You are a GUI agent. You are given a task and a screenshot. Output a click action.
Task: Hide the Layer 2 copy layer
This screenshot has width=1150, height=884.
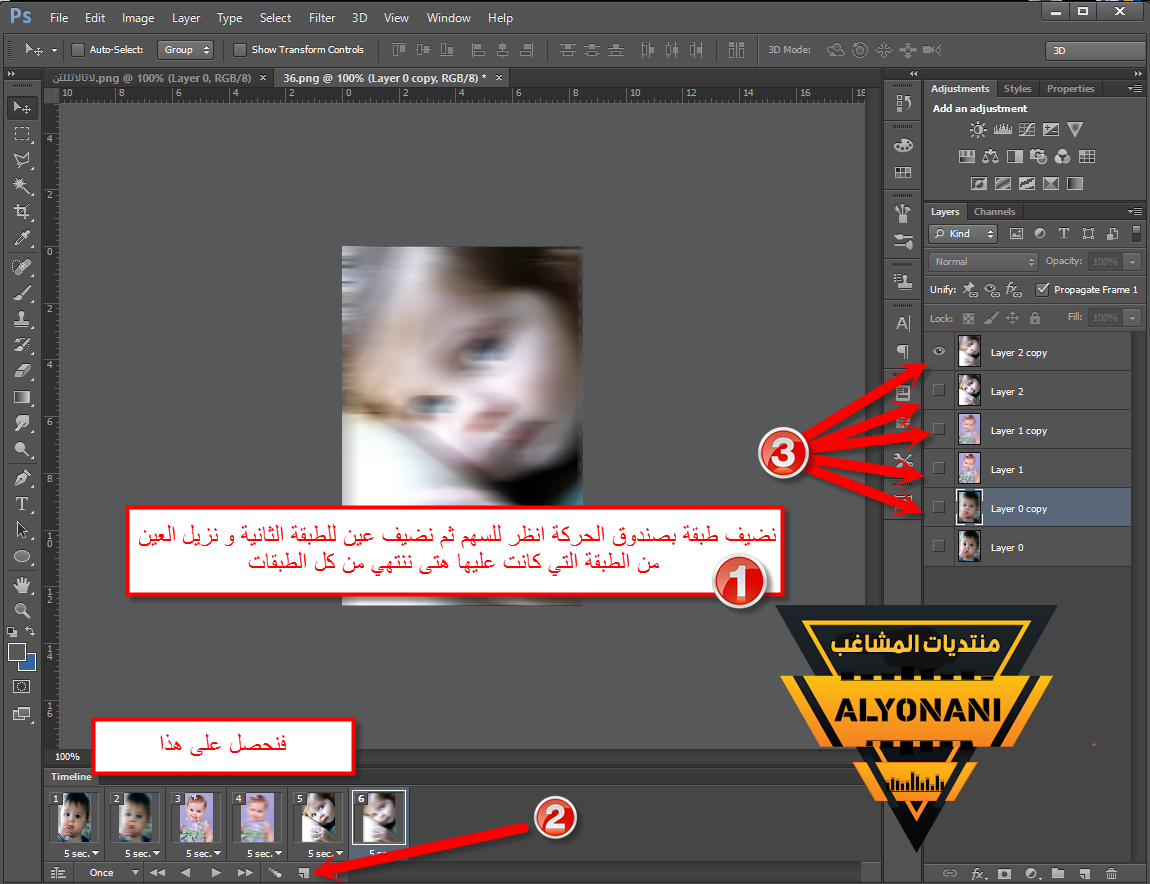(x=938, y=352)
